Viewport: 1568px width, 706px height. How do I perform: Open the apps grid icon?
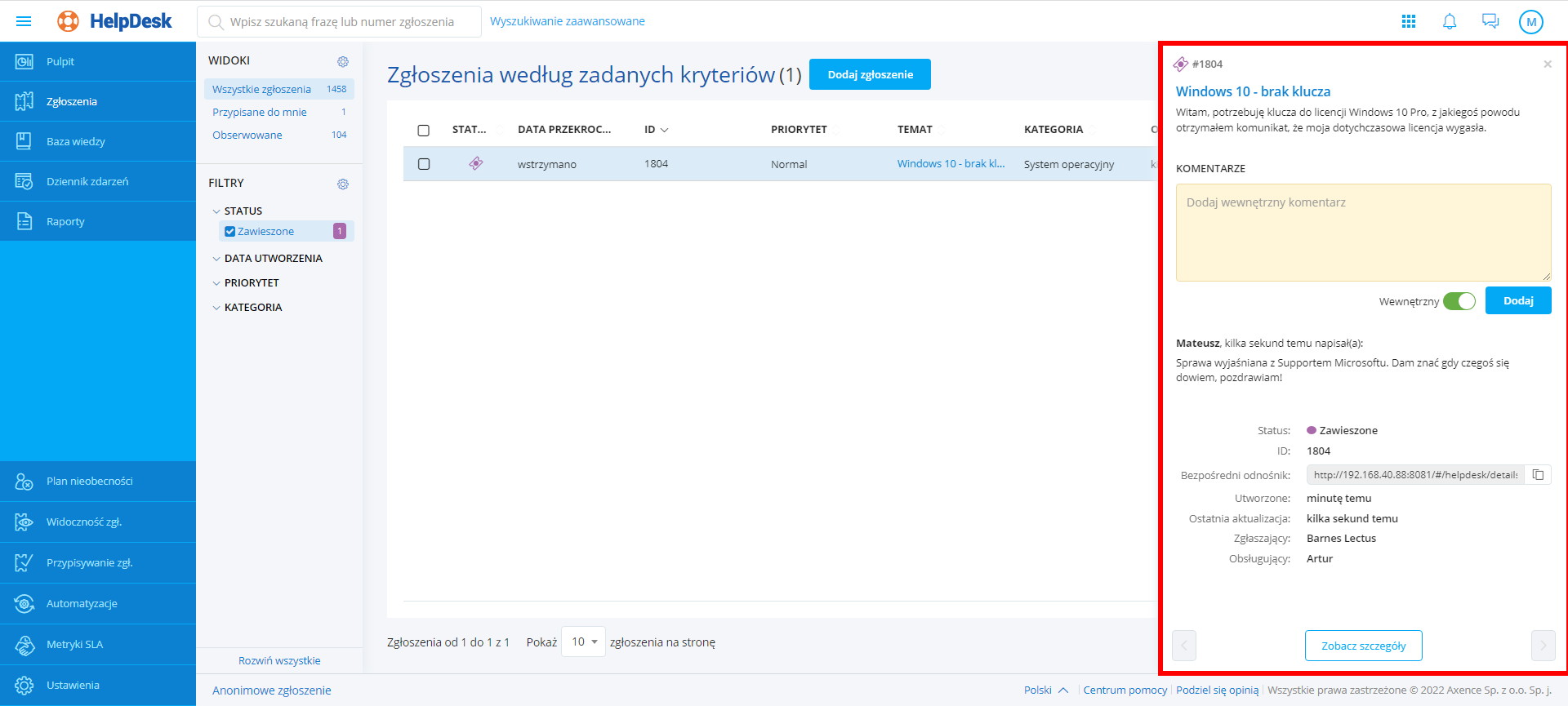pyautogui.click(x=1409, y=21)
